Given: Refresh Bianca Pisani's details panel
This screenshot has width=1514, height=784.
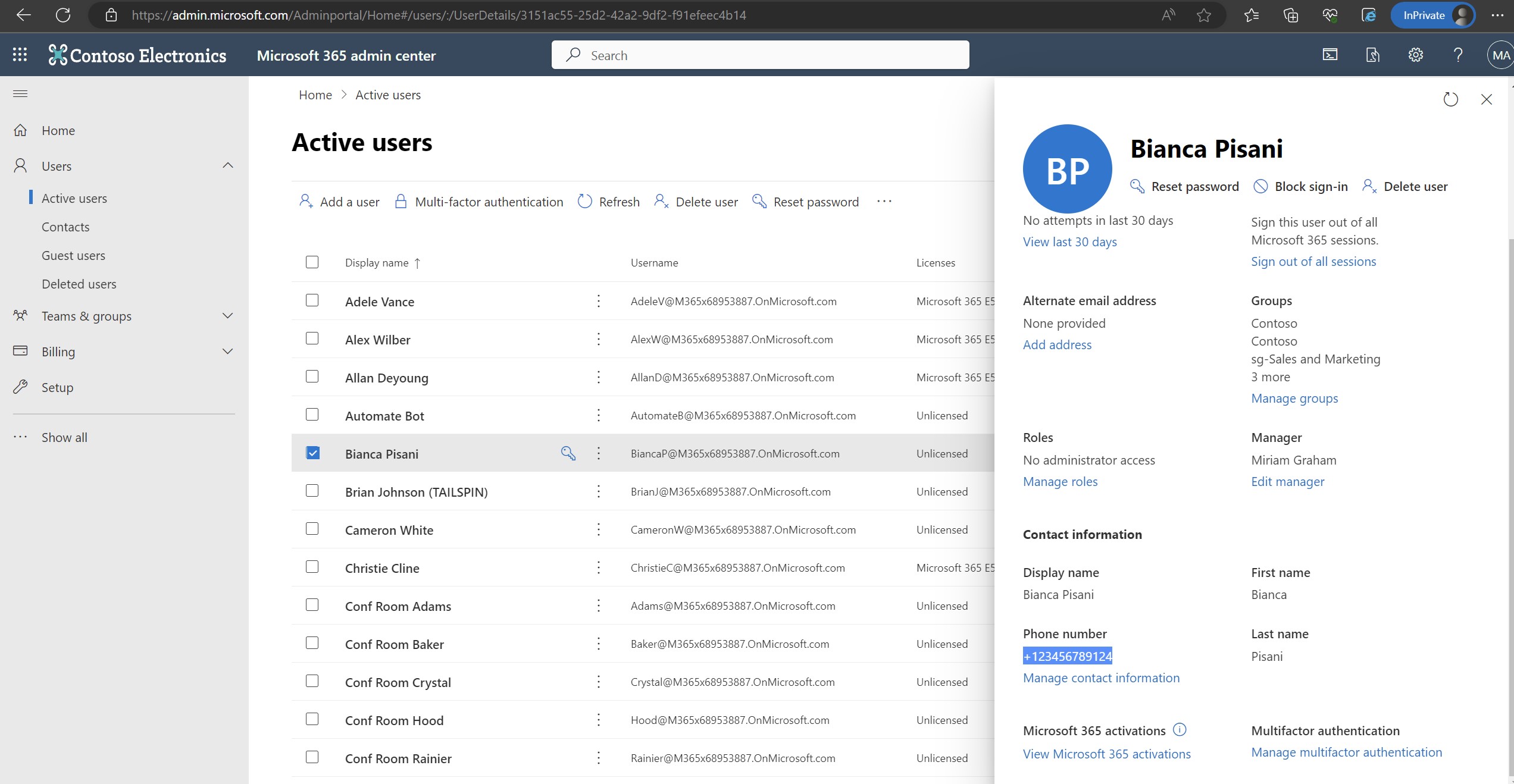Looking at the screenshot, I should pyautogui.click(x=1451, y=99).
